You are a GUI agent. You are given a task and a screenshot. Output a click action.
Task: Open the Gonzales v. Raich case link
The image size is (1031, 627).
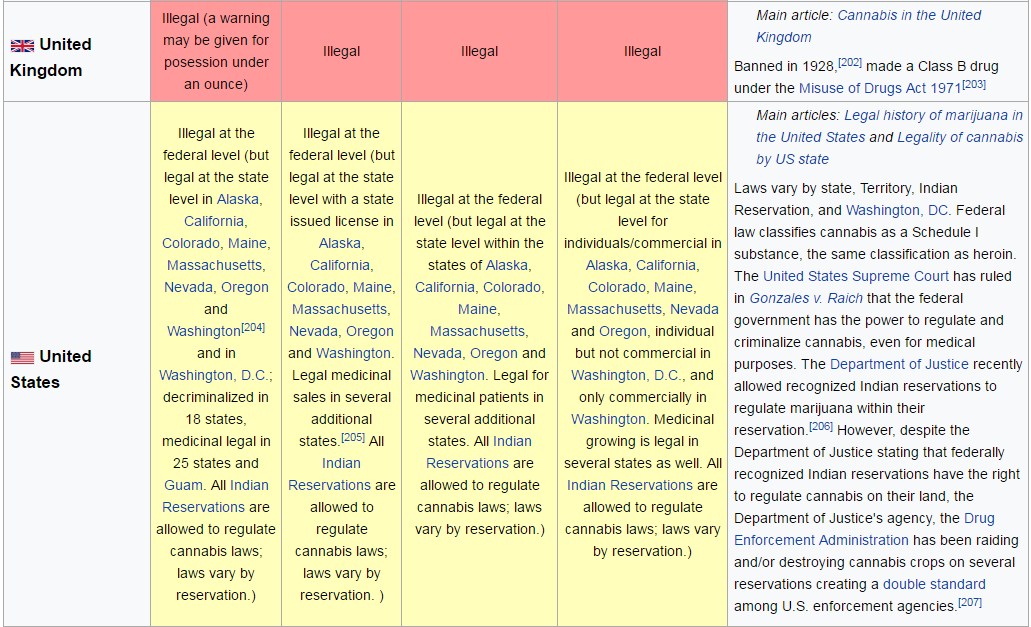pyautogui.click(x=806, y=298)
